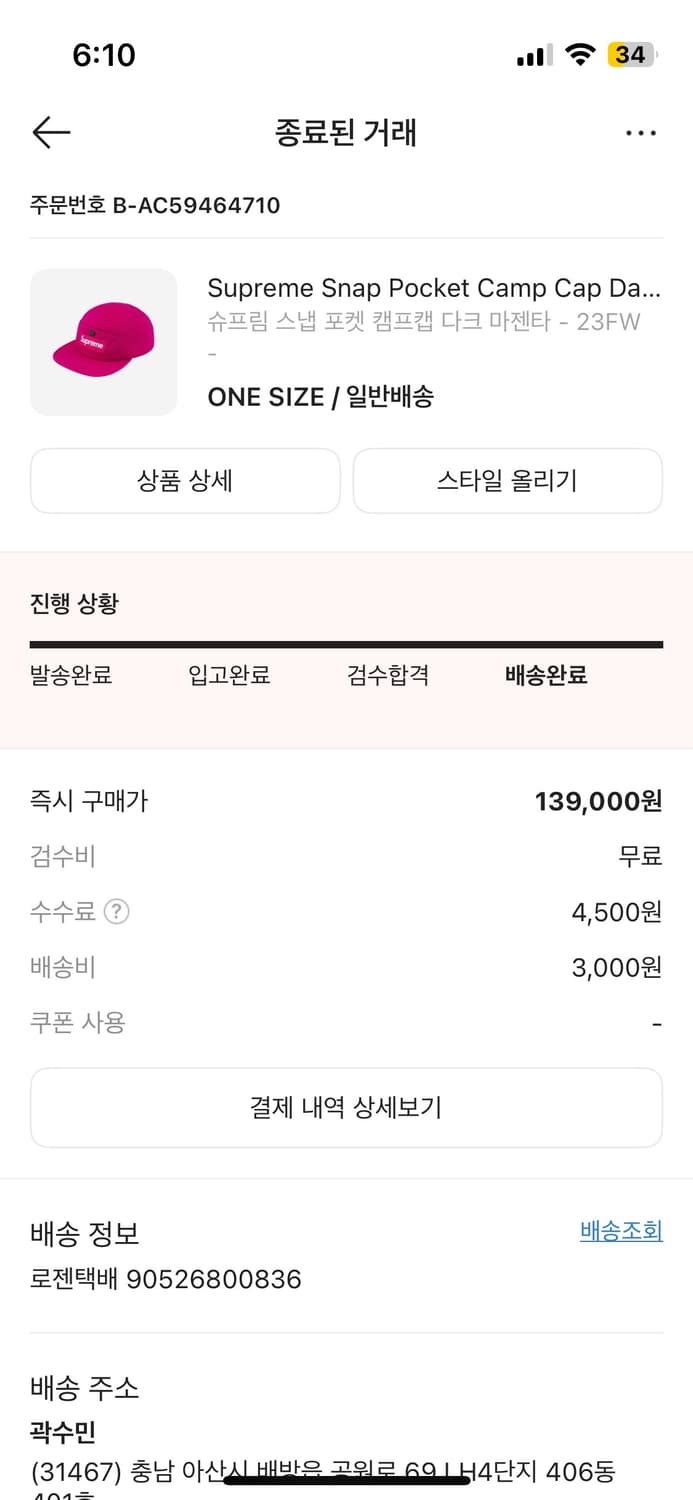Open the pink Supreme cap thumbnail
693x1500 pixels.
(x=104, y=342)
